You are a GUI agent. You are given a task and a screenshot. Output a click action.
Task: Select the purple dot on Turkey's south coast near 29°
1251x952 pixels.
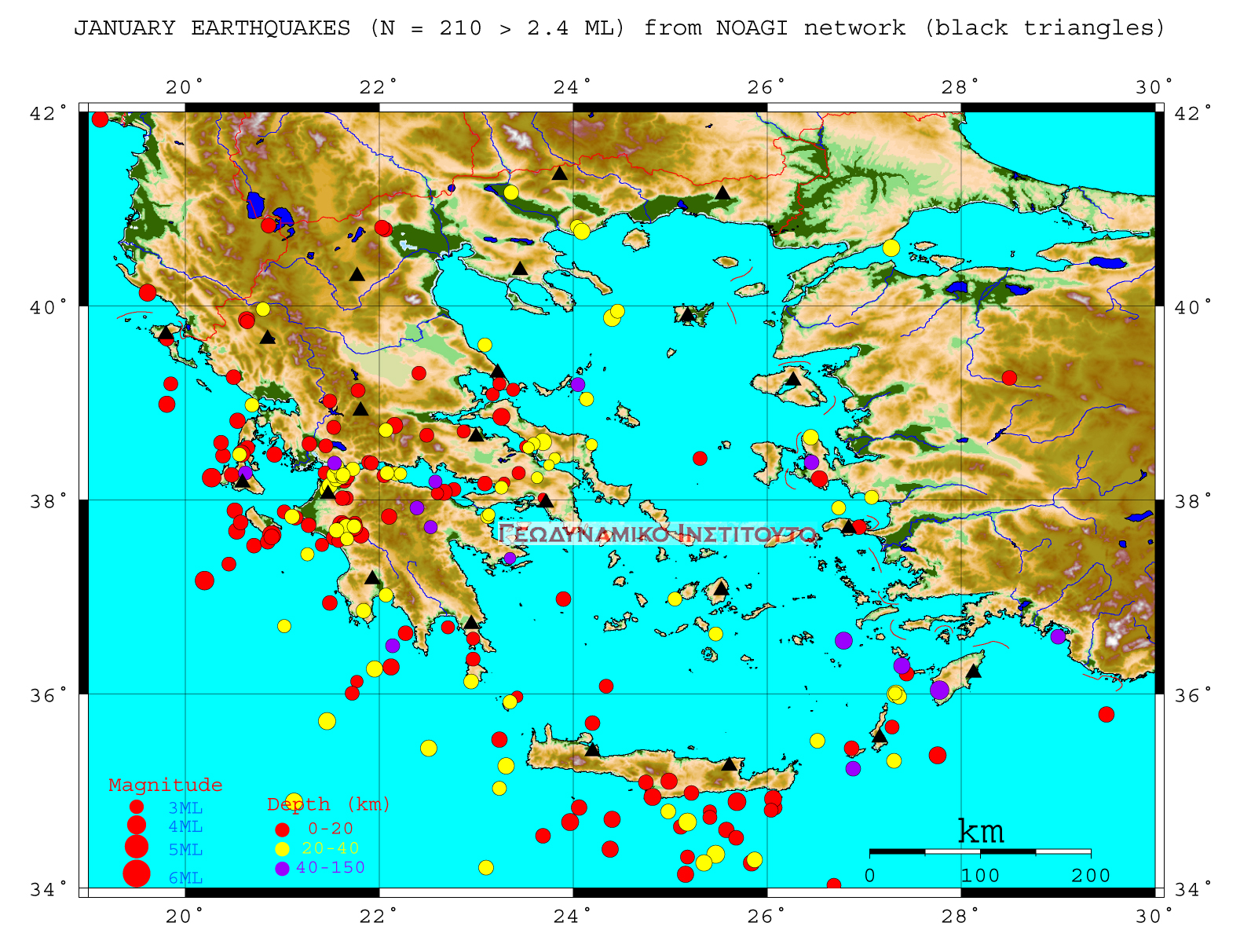pos(1058,636)
